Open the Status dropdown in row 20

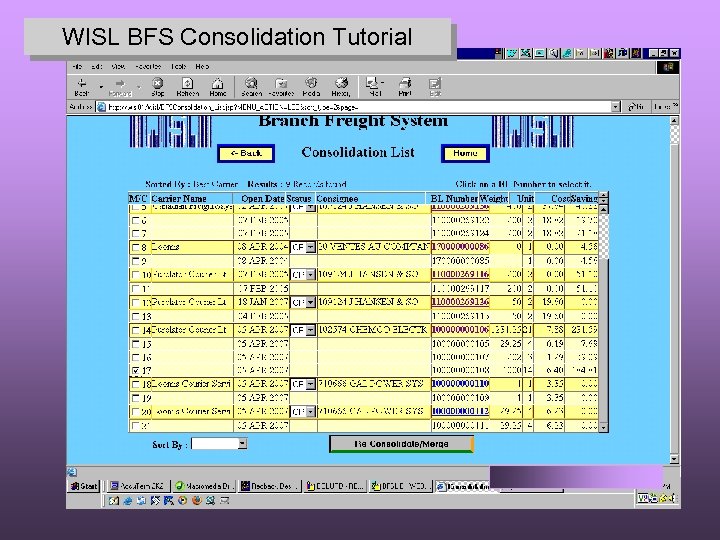[x=311, y=412]
